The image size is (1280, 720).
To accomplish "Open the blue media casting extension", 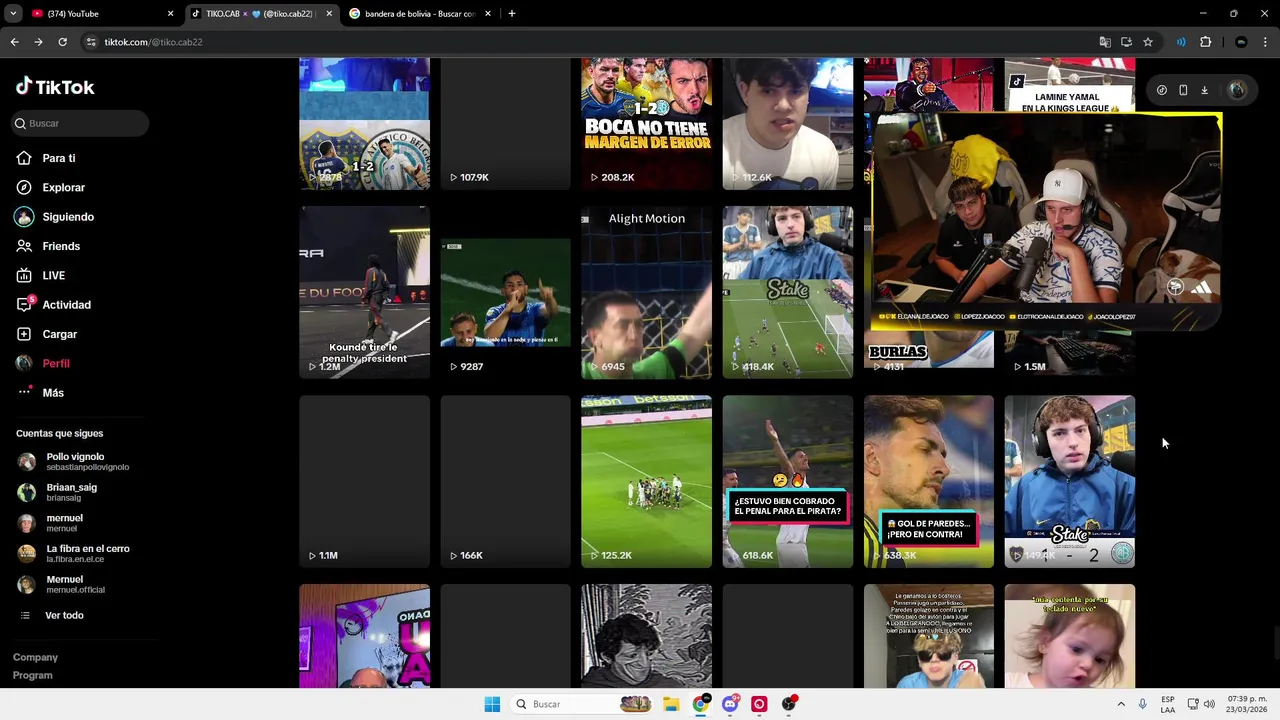I will [x=1181, y=42].
